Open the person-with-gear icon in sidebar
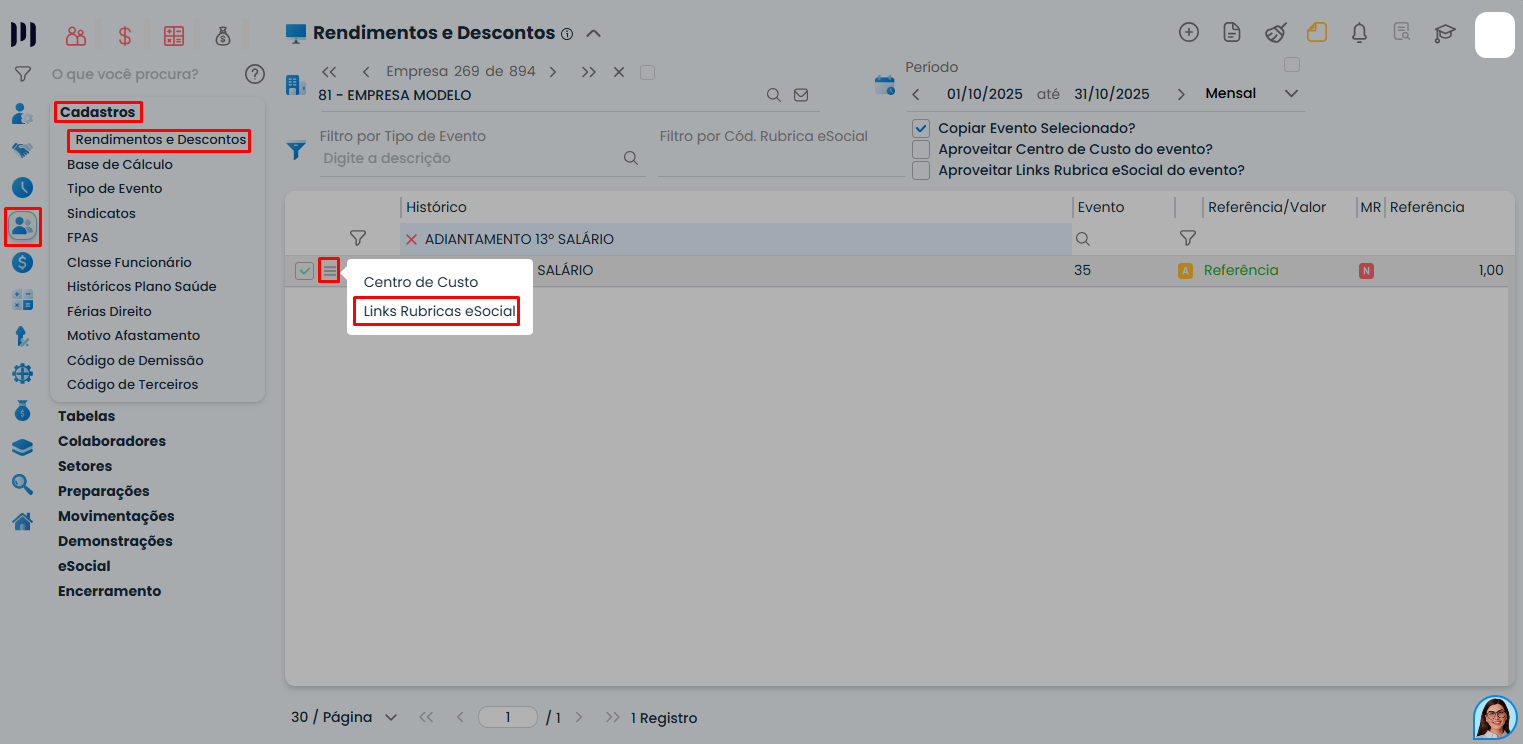The width and height of the screenshot is (1523, 744). coord(22,113)
